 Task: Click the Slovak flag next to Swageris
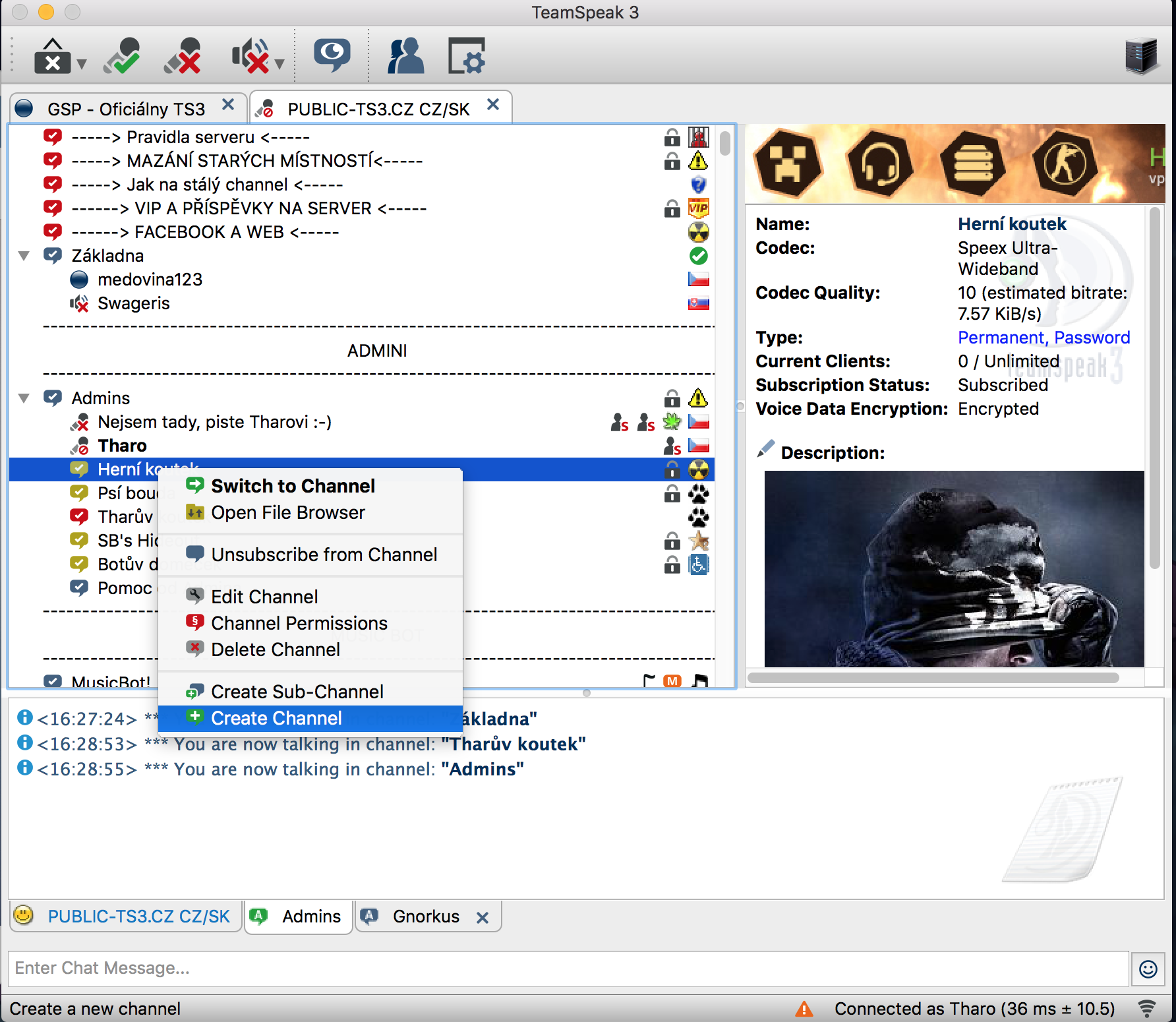coord(699,303)
